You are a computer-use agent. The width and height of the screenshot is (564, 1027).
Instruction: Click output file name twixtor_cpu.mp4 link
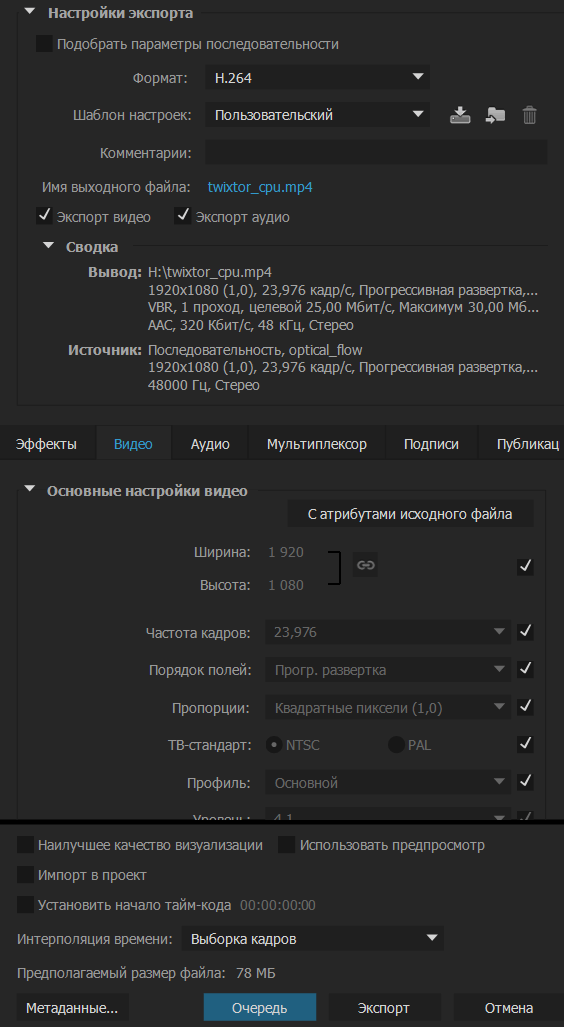pyautogui.click(x=260, y=187)
